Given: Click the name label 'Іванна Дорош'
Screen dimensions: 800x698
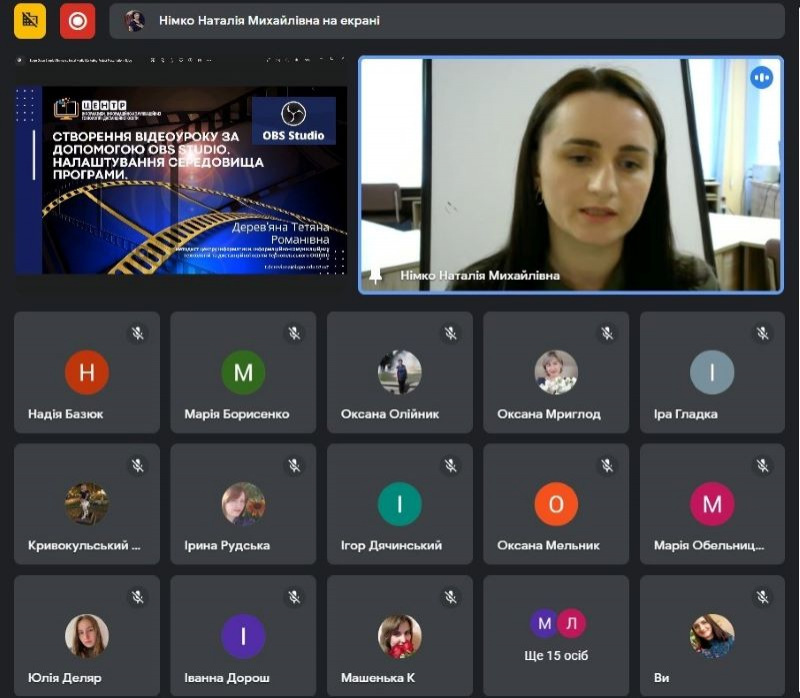Looking at the screenshot, I should coord(227,678).
